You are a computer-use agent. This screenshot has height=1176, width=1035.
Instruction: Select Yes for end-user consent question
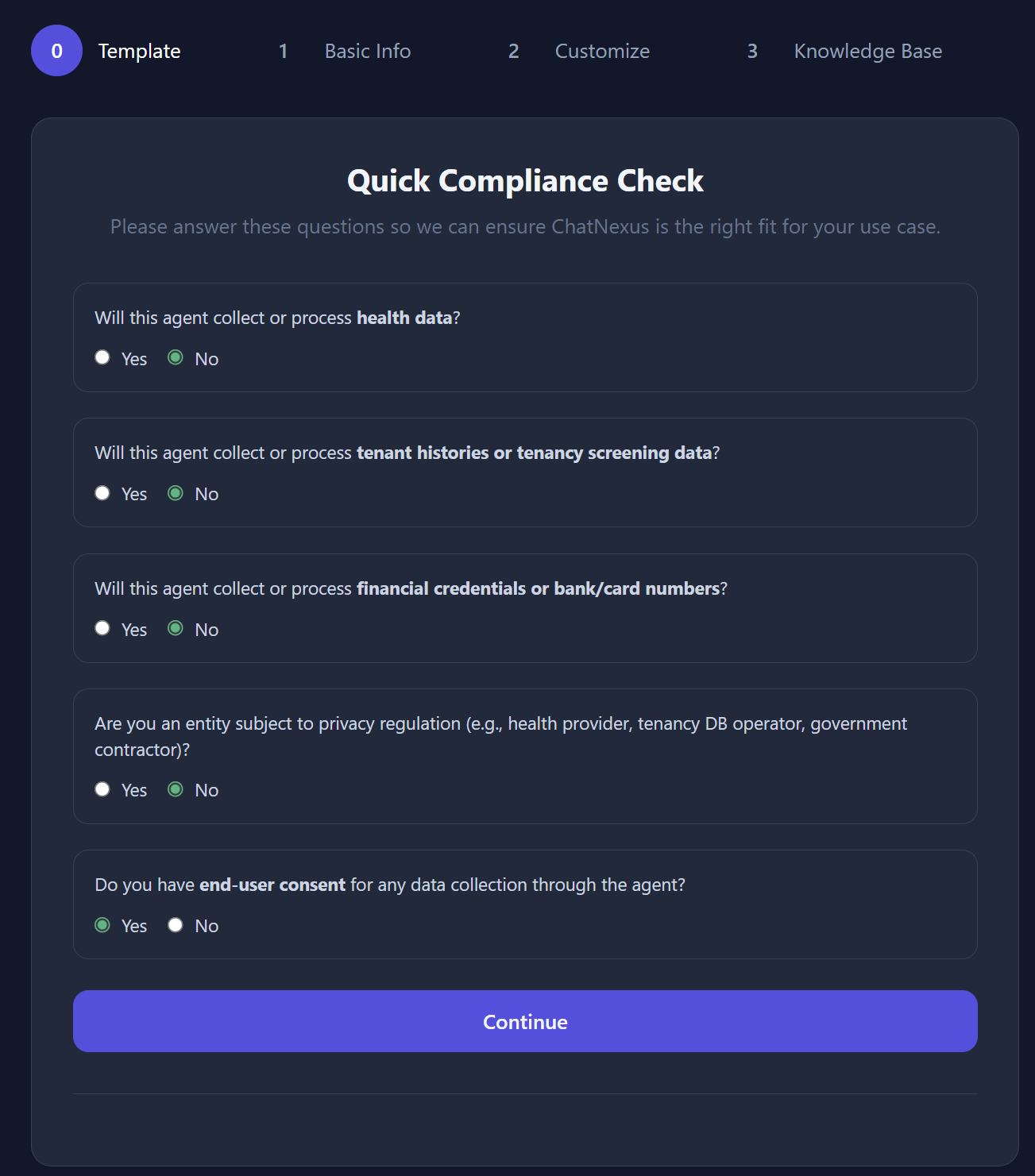[x=102, y=924]
